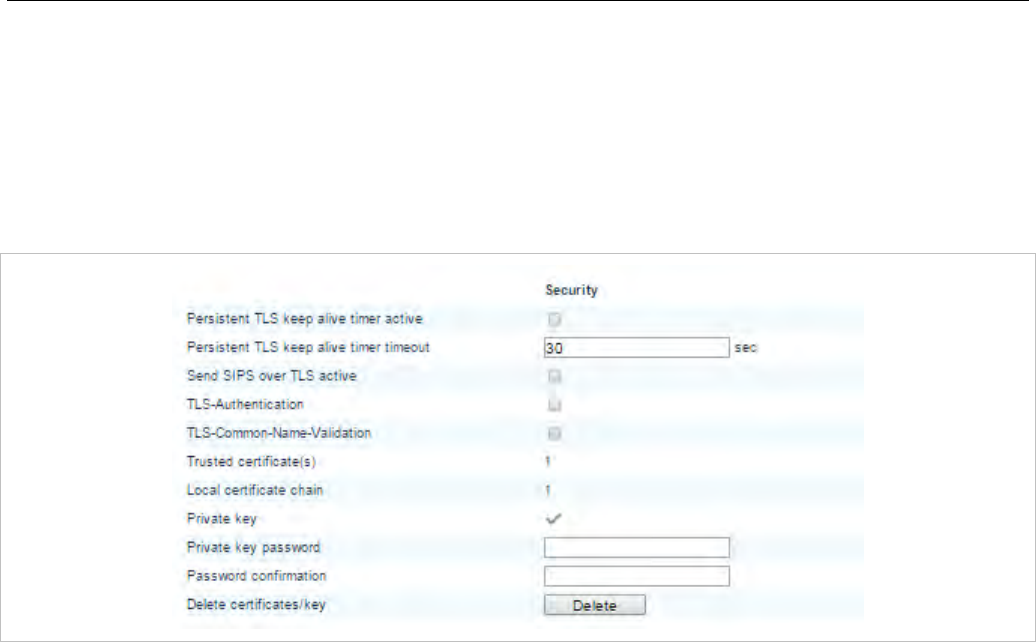Click the Local certificate chain count value
Image resolution: width=1036 pixels, height=642 pixels.
(x=548, y=490)
